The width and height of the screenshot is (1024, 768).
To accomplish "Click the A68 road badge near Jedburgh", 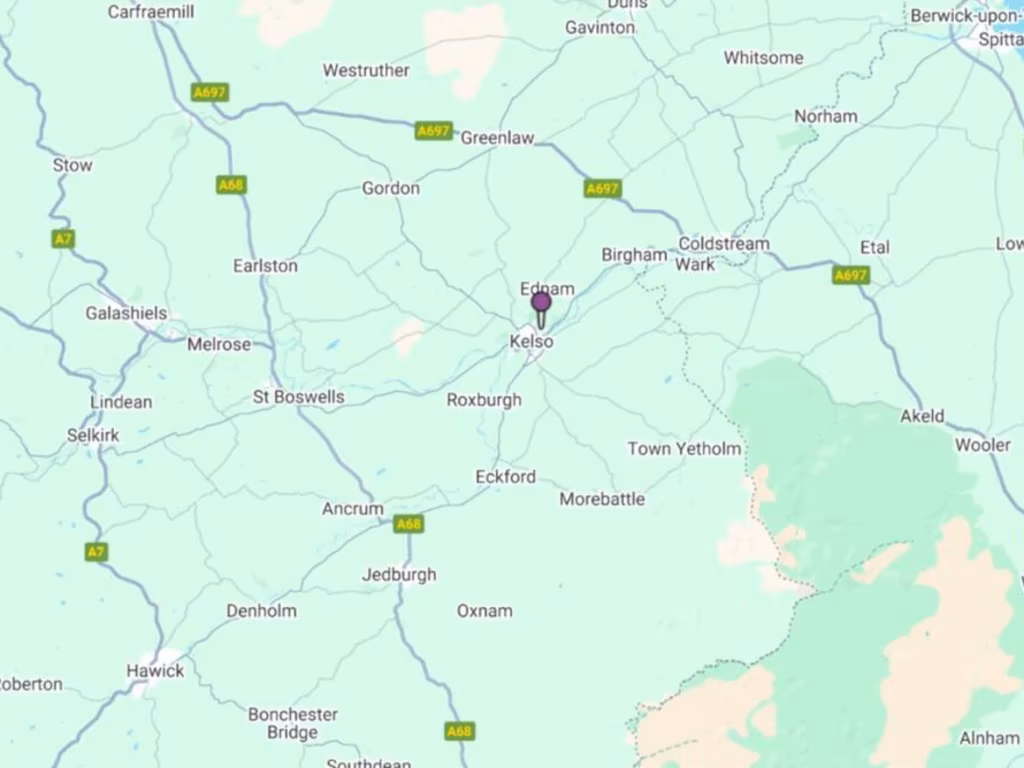I will tap(409, 524).
